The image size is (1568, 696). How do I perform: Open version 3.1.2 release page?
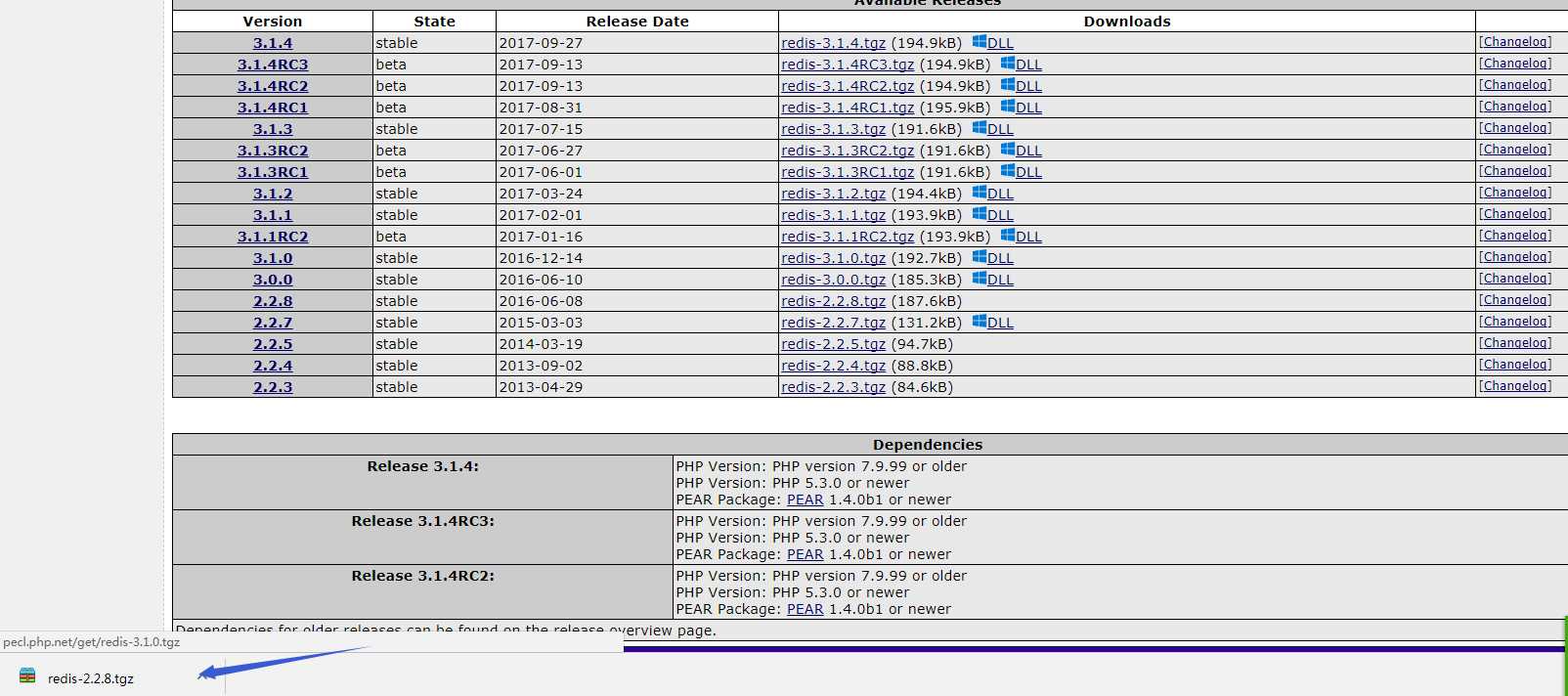pos(273,194)
